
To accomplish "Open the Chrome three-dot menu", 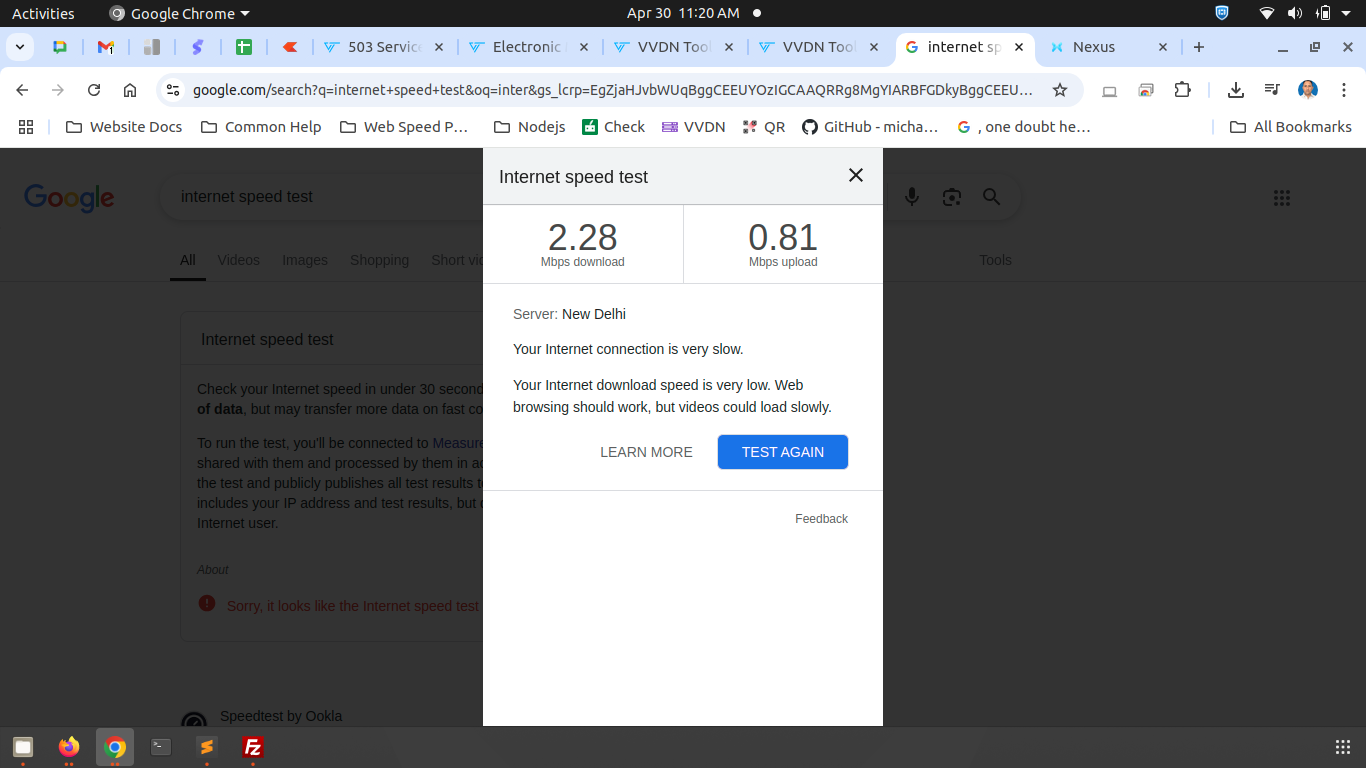I will (1344, 90).
